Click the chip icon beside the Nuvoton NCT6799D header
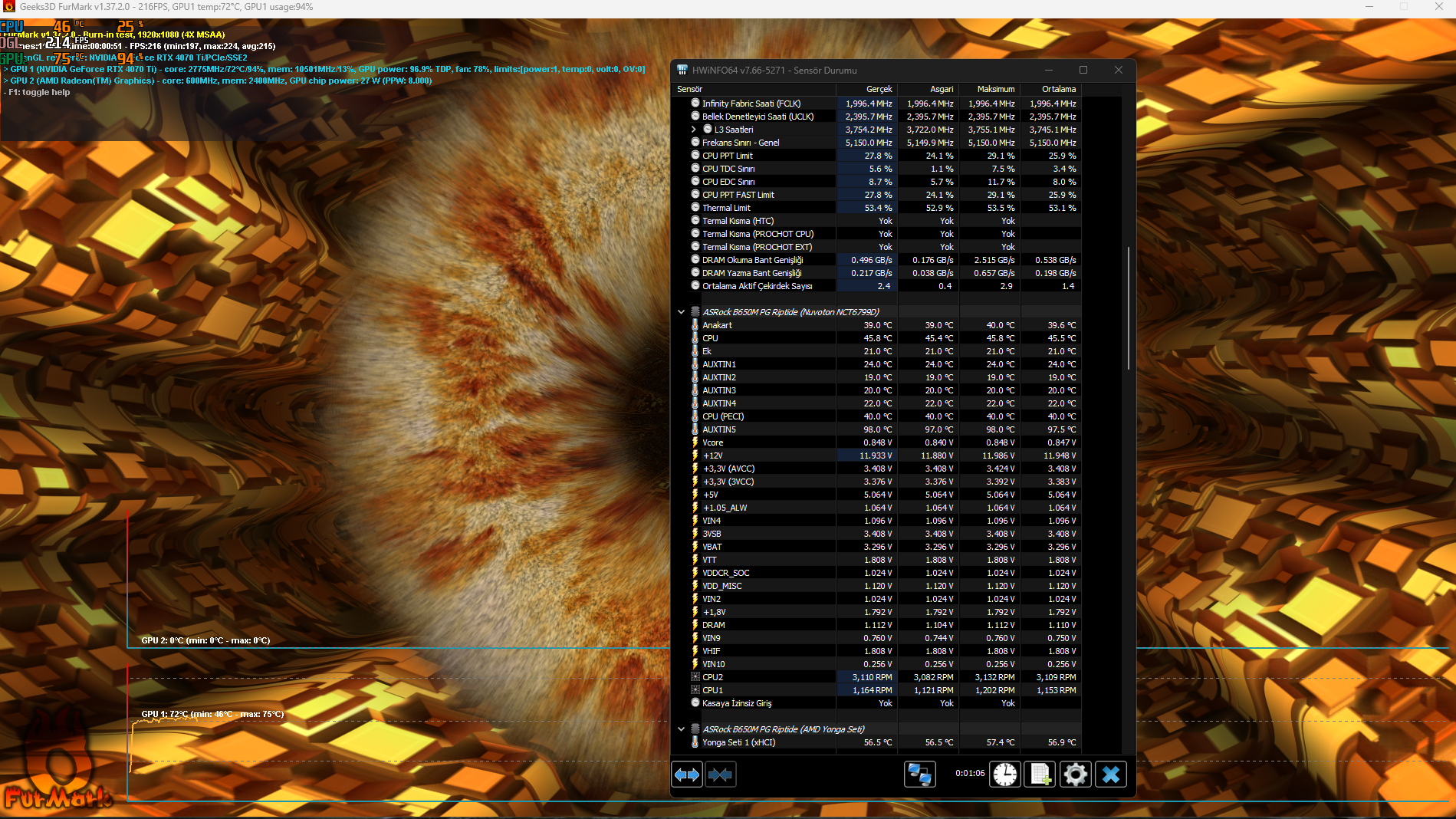1456x819 pixels. (x=695, y=312)
